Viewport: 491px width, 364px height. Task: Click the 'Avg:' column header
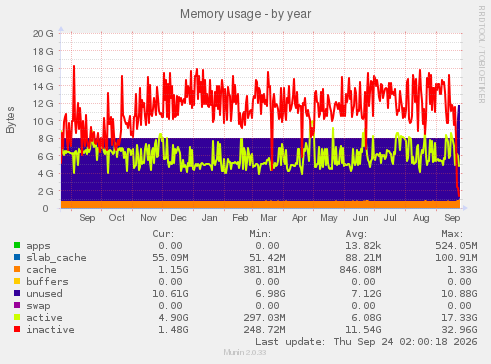click(x=356, y=234)
